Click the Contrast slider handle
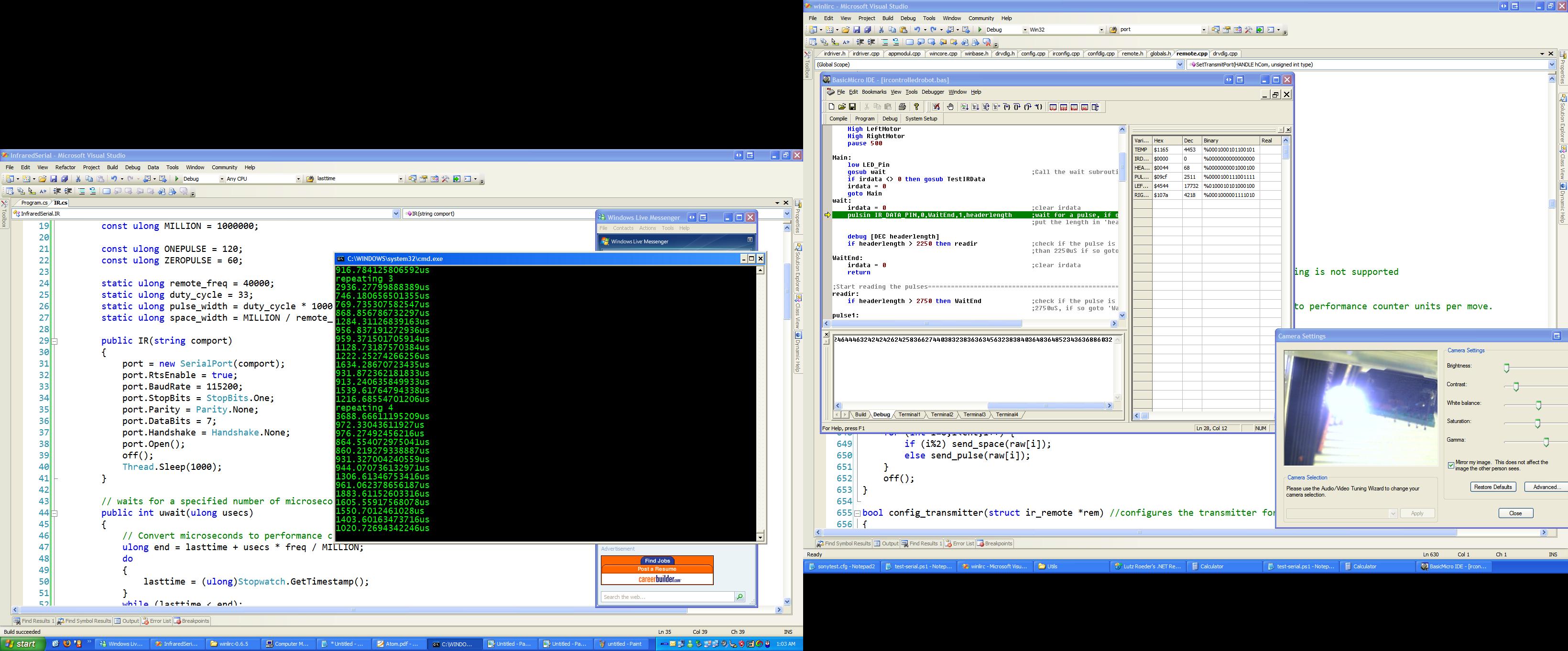The height and width of the screenshot is (651, 1568). pyautogui.click(x=1516, y=386)
